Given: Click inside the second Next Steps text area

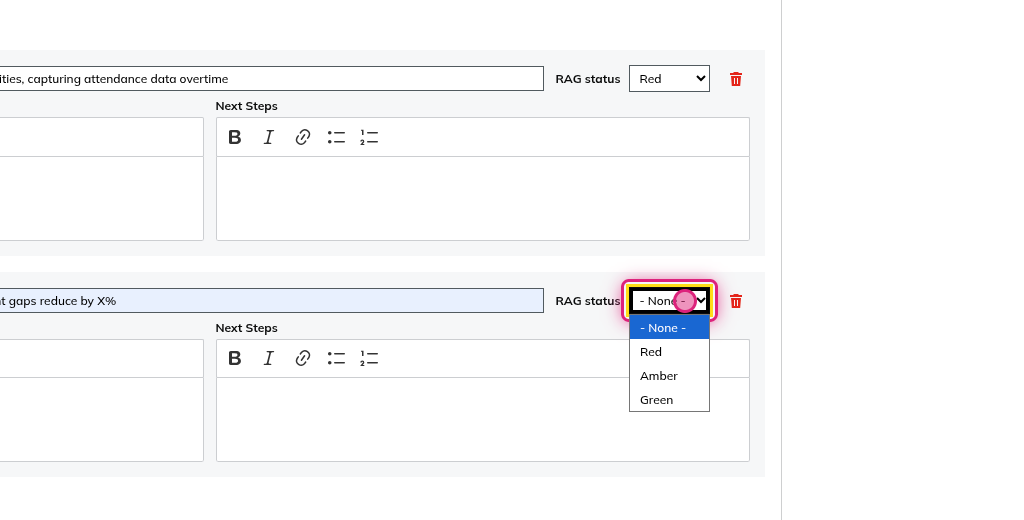Looking at the screenshot, I should pos(483,419).
